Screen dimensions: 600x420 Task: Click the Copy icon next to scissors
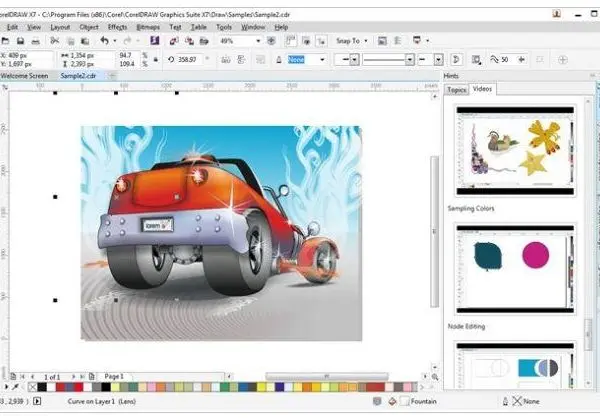coord(70,41)
